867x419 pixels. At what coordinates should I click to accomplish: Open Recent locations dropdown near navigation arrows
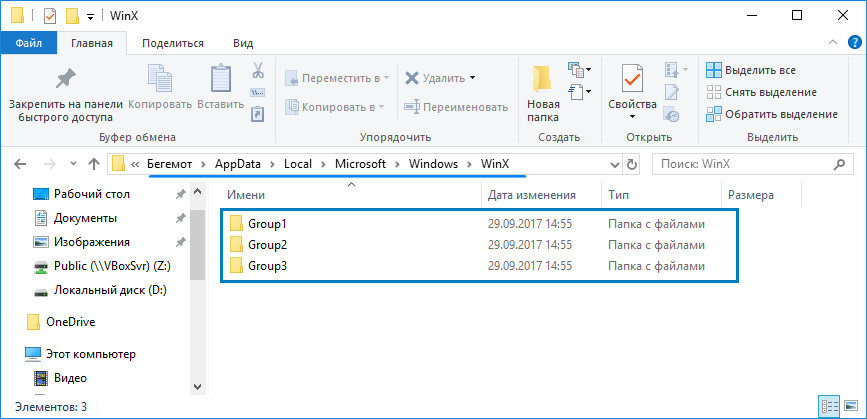click(x=74, y=164)
